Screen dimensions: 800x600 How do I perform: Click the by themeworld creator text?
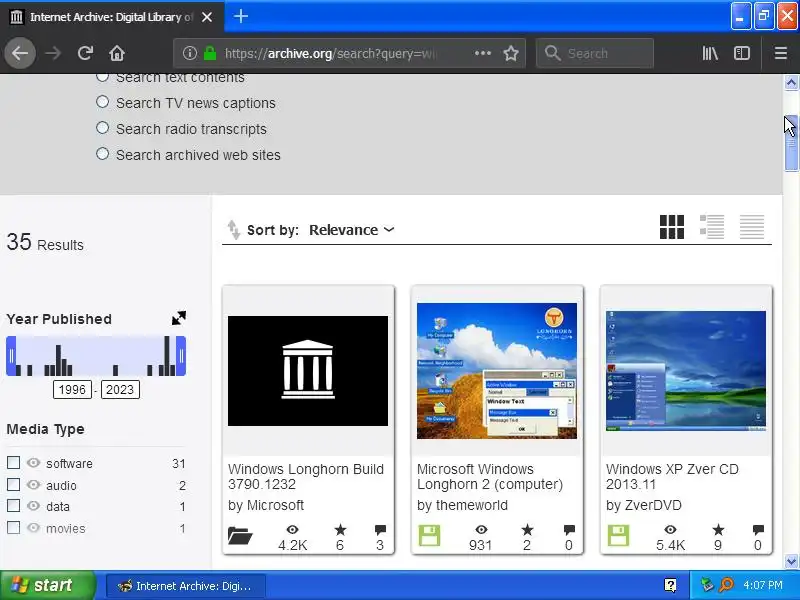coord(462,505)
